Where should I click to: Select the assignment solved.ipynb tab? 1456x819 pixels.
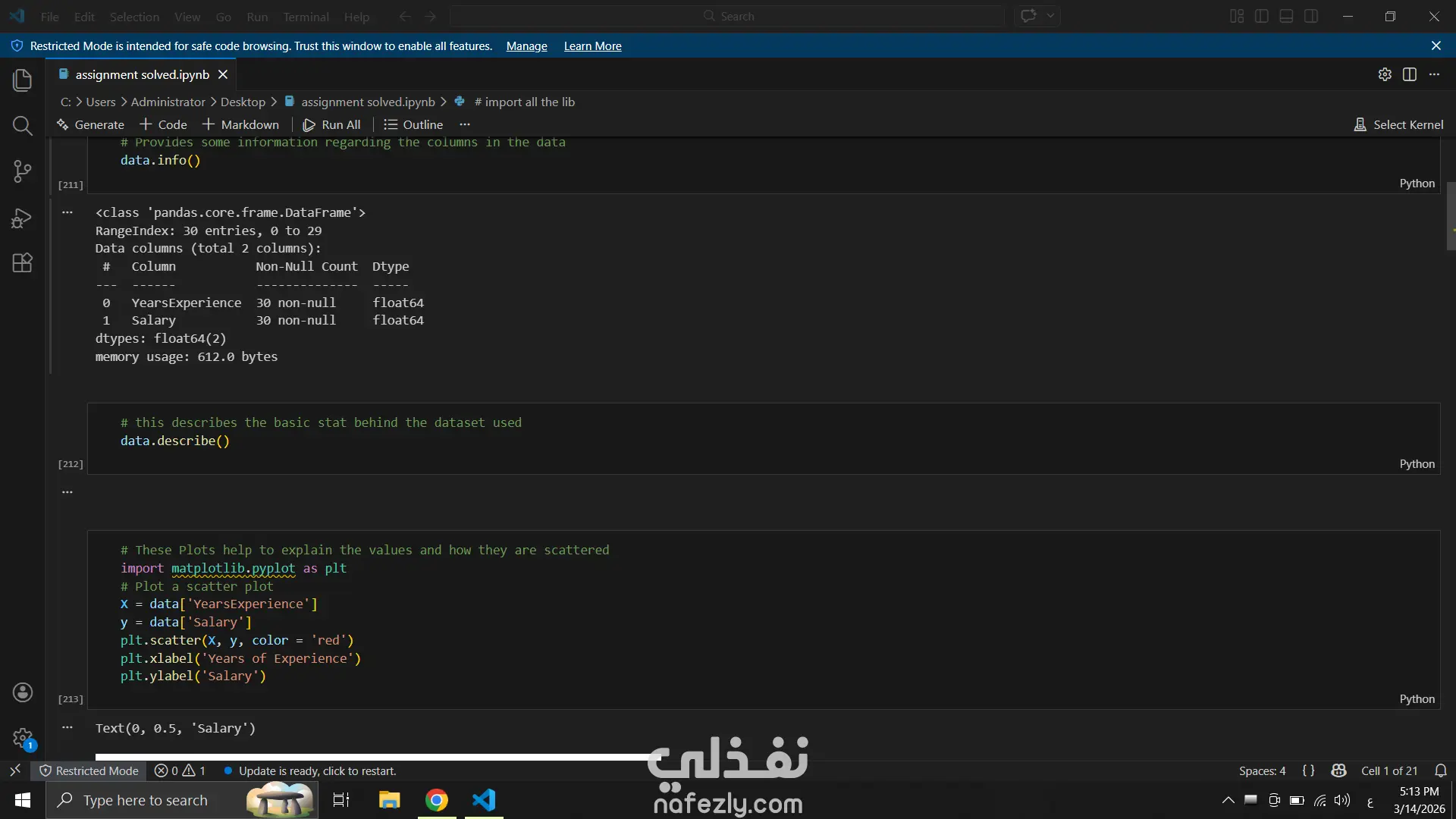tap(142, 74)
